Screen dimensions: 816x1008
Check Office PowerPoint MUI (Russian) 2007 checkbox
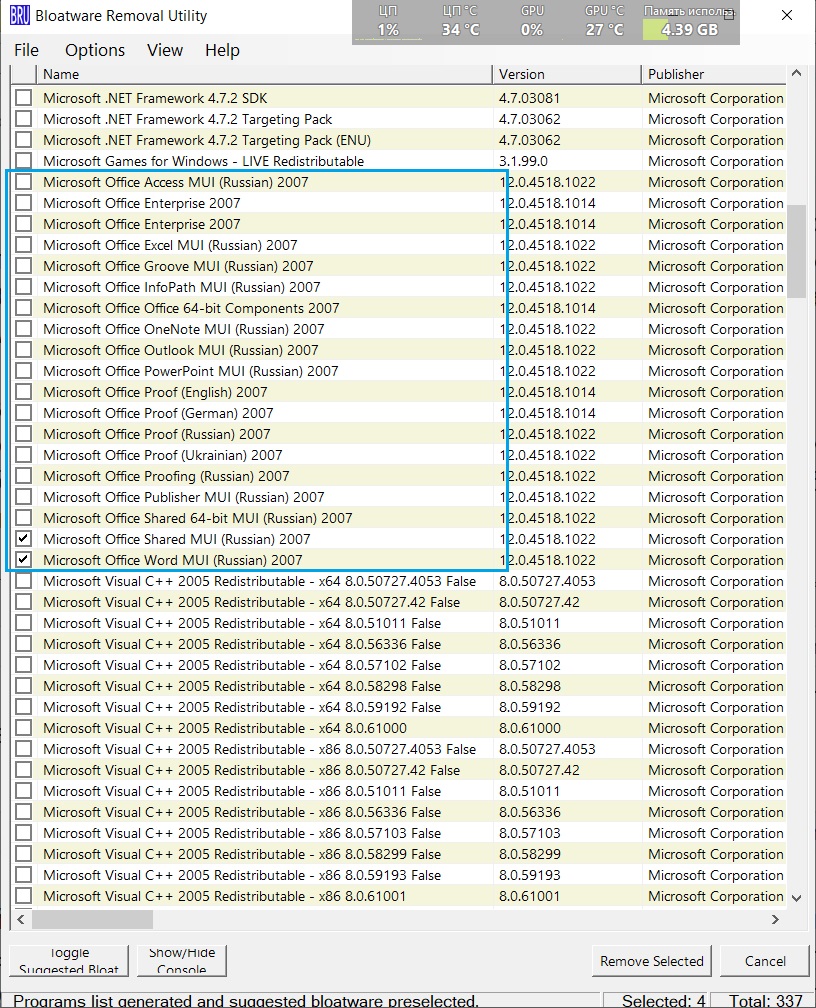24,371
